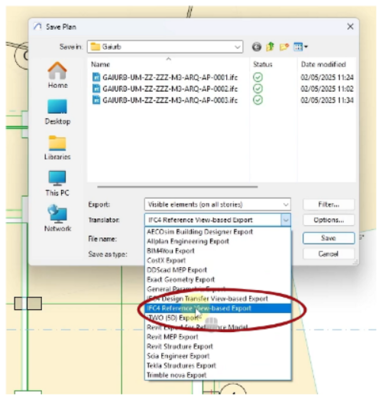382x400 pixels.
Task: Open This PC in the sidebar
Action: point(57,183)
